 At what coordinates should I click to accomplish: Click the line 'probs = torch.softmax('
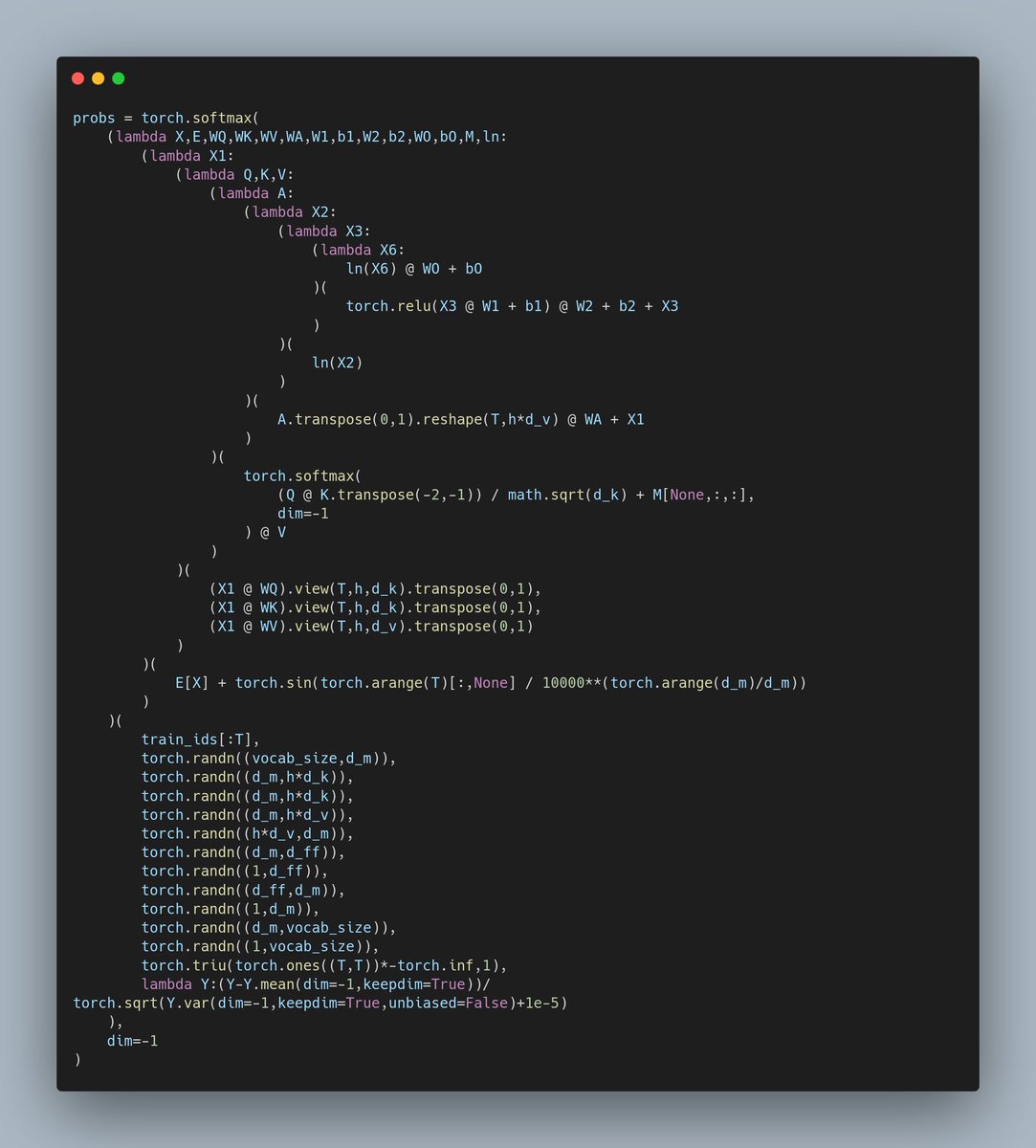[165, 119]
